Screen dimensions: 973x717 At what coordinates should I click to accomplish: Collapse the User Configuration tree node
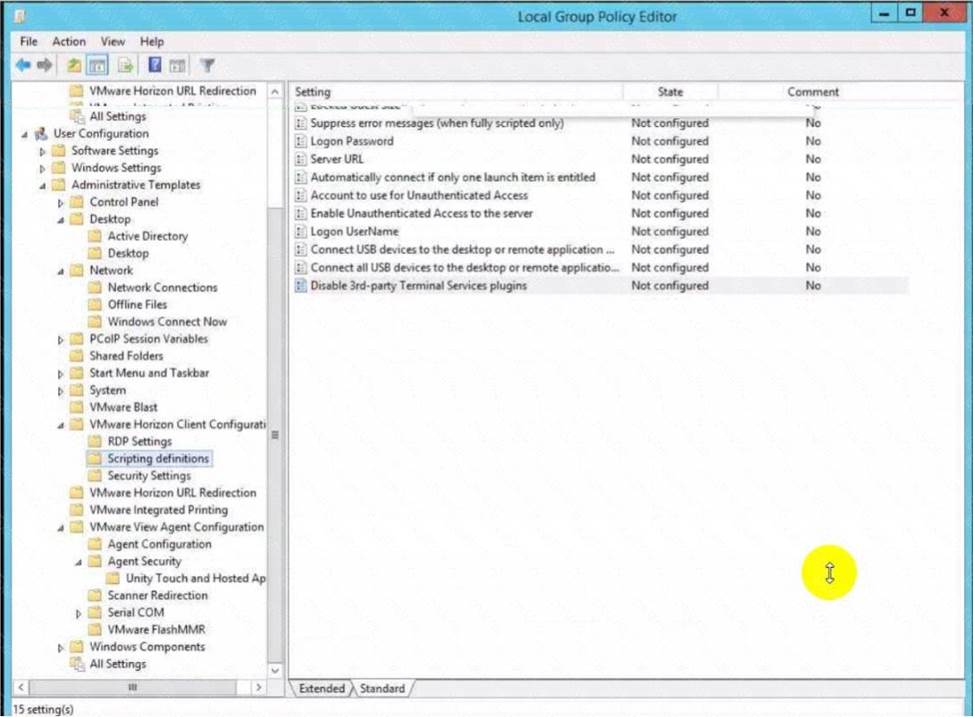[x=25, y=135]
